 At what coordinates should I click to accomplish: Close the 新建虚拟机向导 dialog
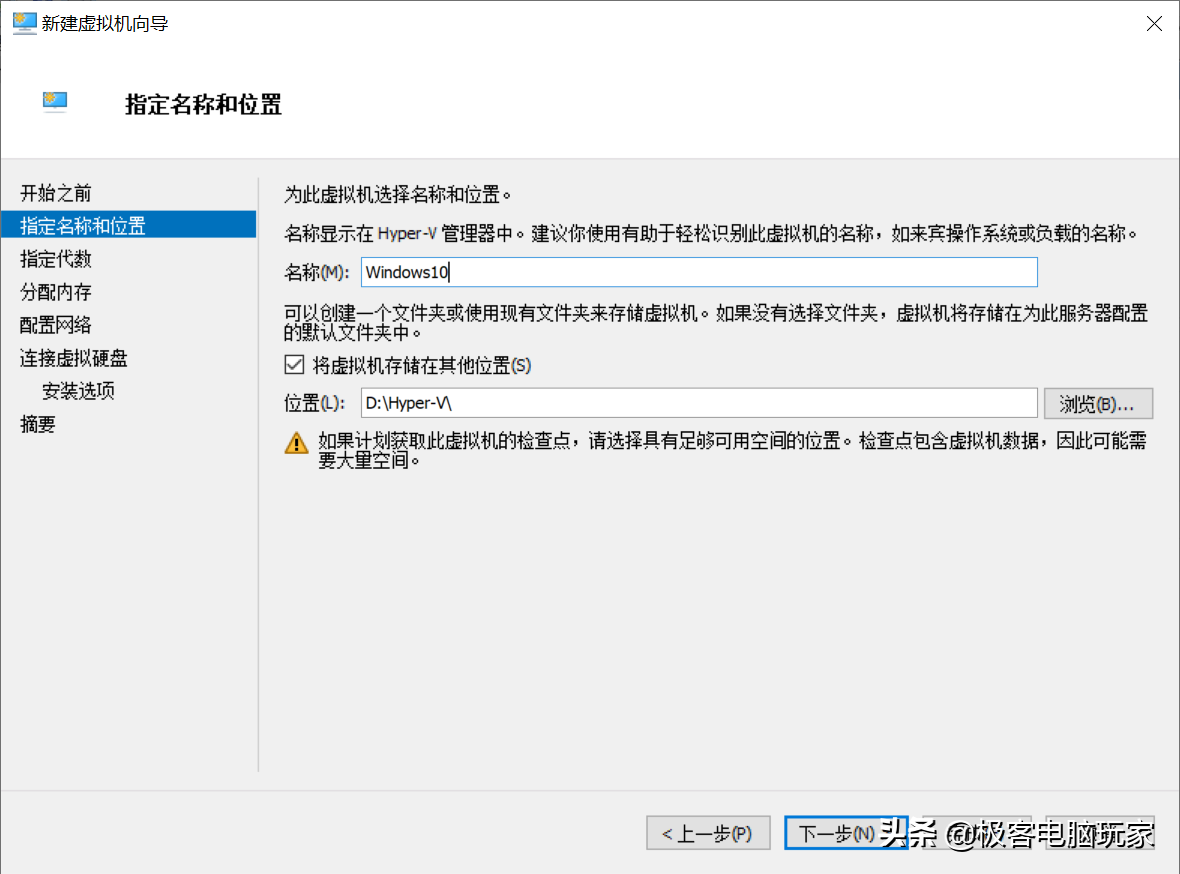[1154, 23]
